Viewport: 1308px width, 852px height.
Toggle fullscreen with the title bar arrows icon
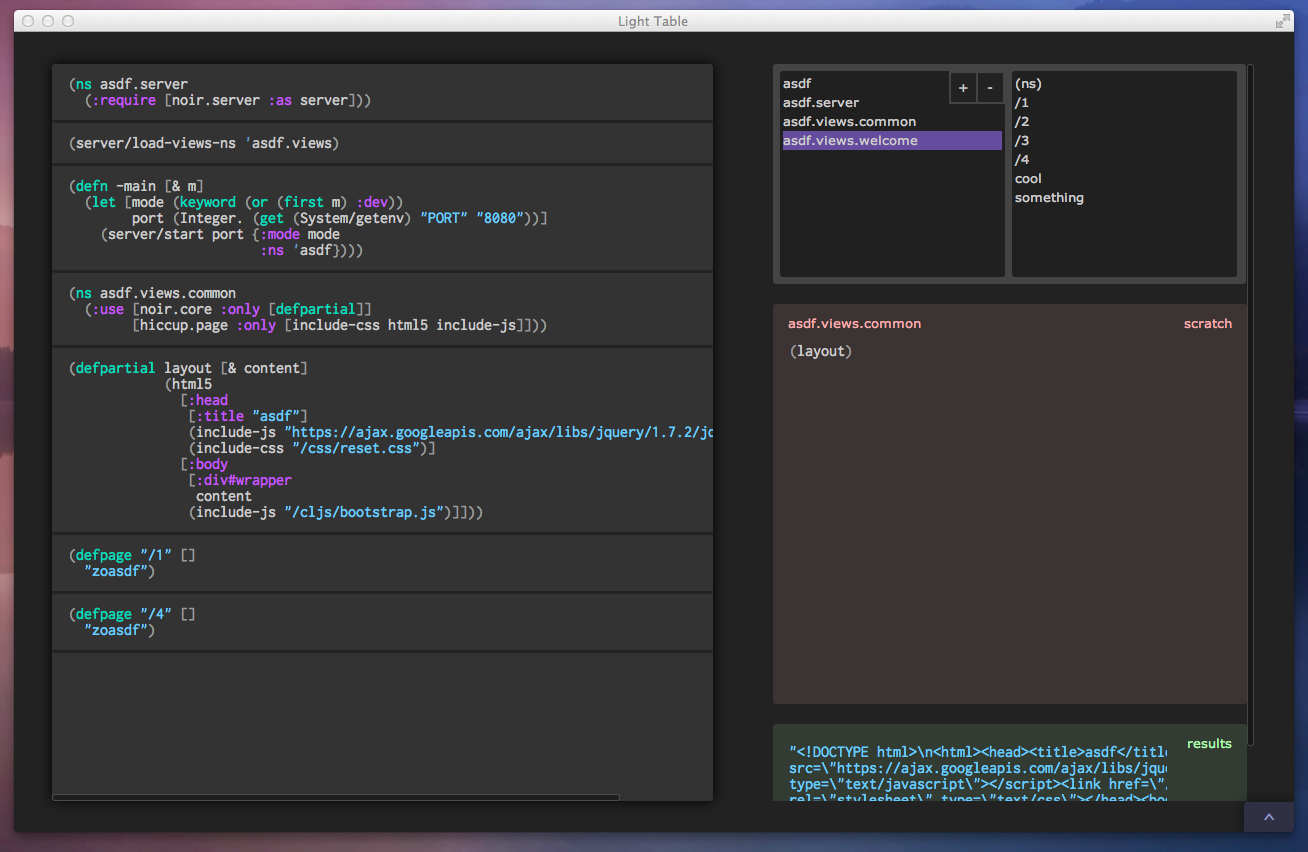pyautogui.click(x=1283, y=21)
